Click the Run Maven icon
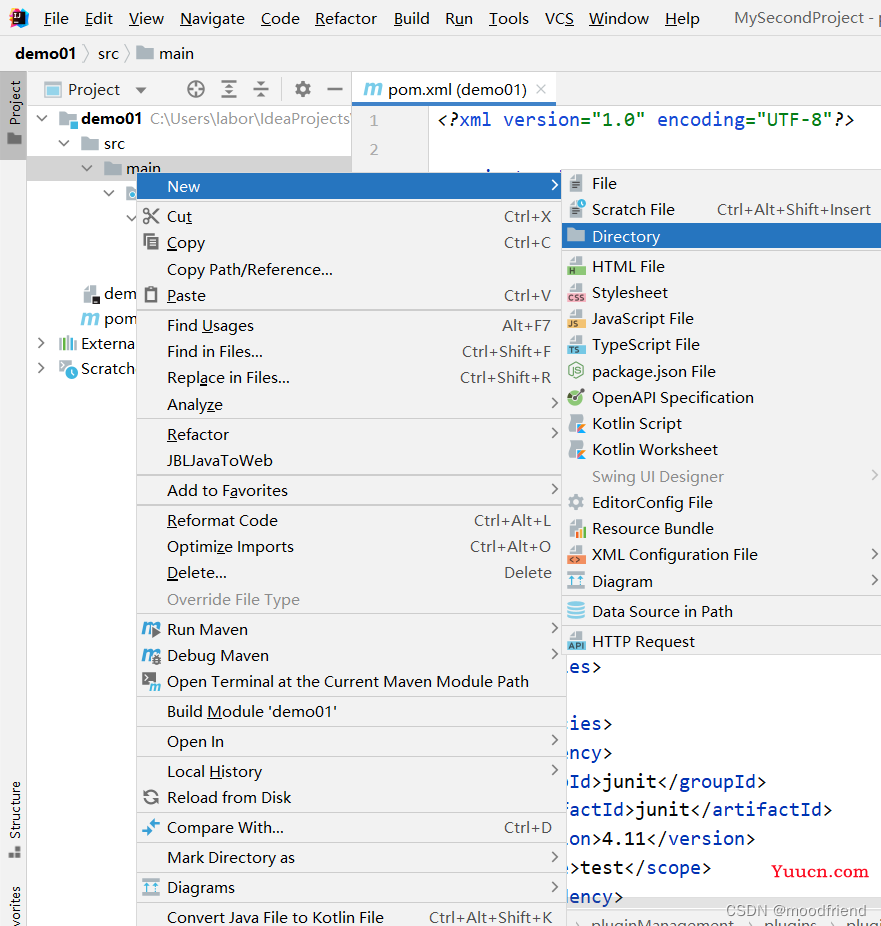This screenshot has width=881, height=926. pyautogui.click(x=151, y=629)
